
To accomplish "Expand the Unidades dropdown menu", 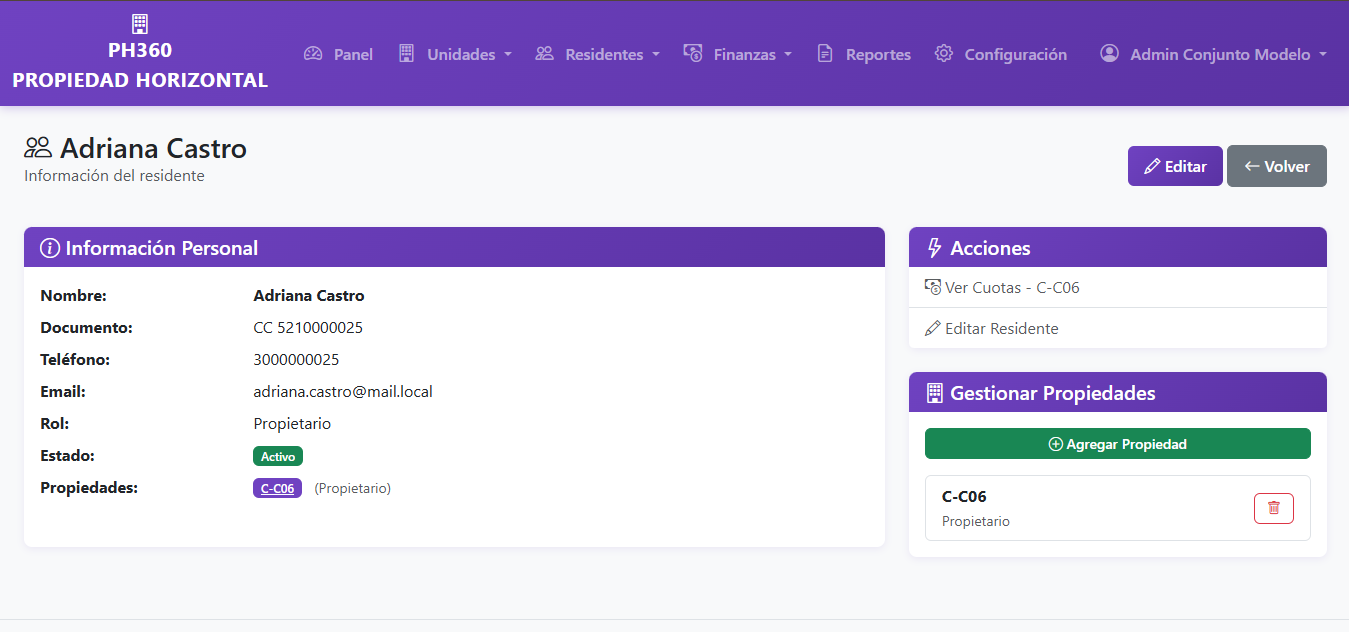I will (455, 54).
